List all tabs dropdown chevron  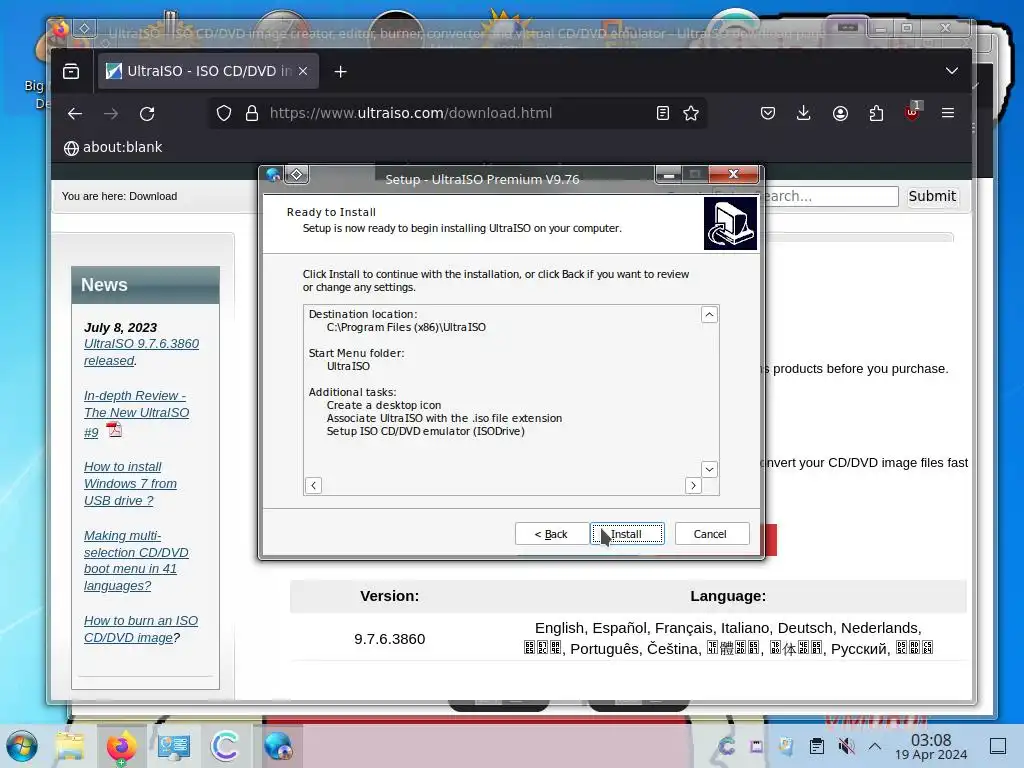pyautogui.click(x=952, y=71)
